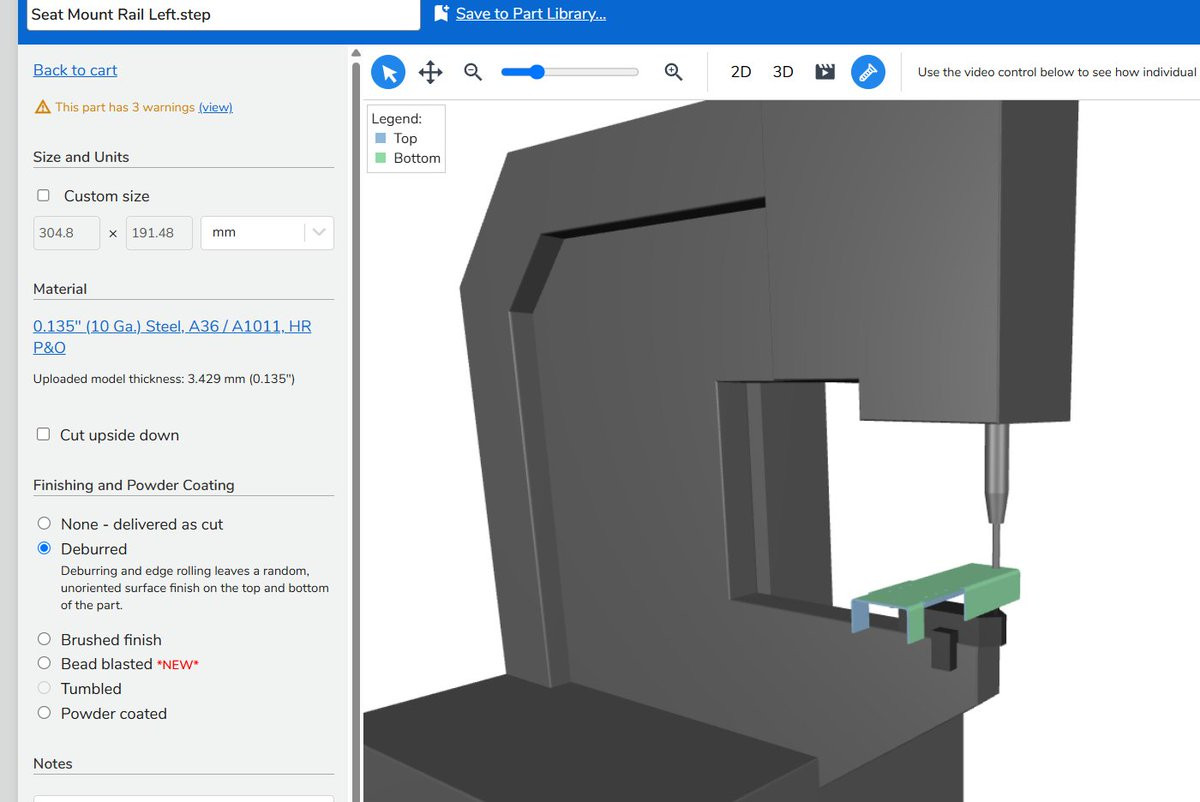Open the mm units dropdown
Viewport: 1200px width, 802px height.
(267, 232)
